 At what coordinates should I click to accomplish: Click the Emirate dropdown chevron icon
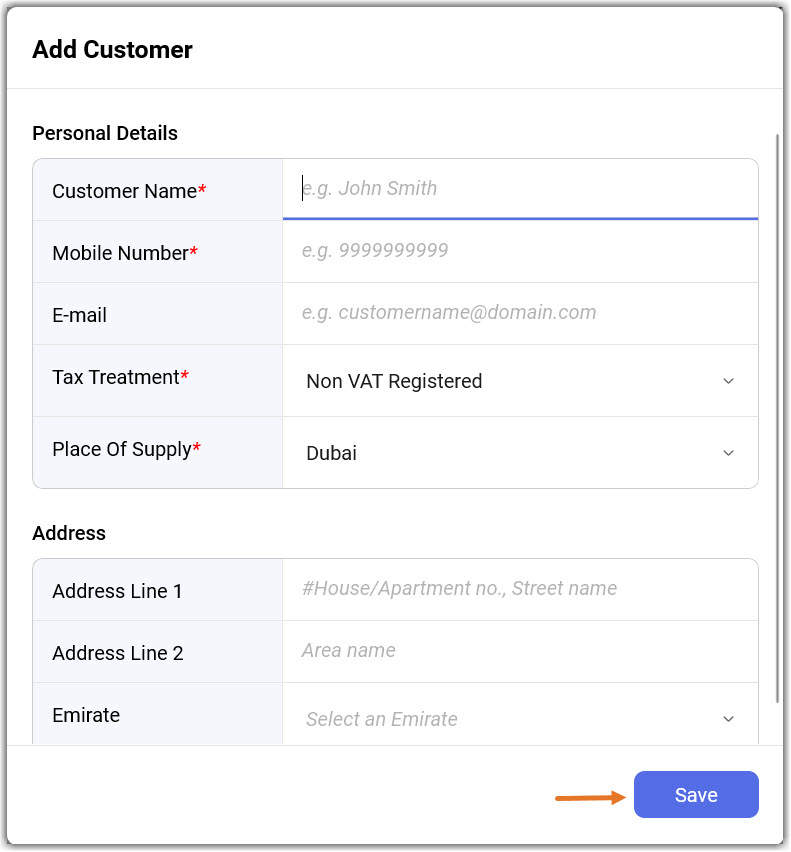coord(728,719)
